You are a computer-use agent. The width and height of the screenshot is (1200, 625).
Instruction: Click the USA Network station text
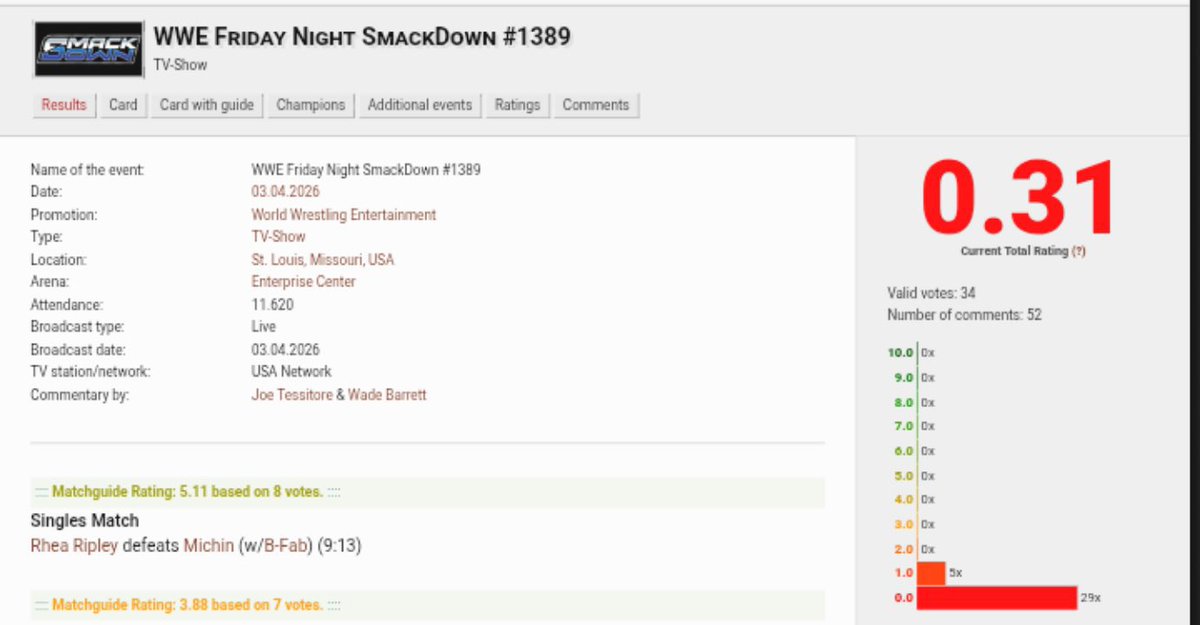point(291,372)
